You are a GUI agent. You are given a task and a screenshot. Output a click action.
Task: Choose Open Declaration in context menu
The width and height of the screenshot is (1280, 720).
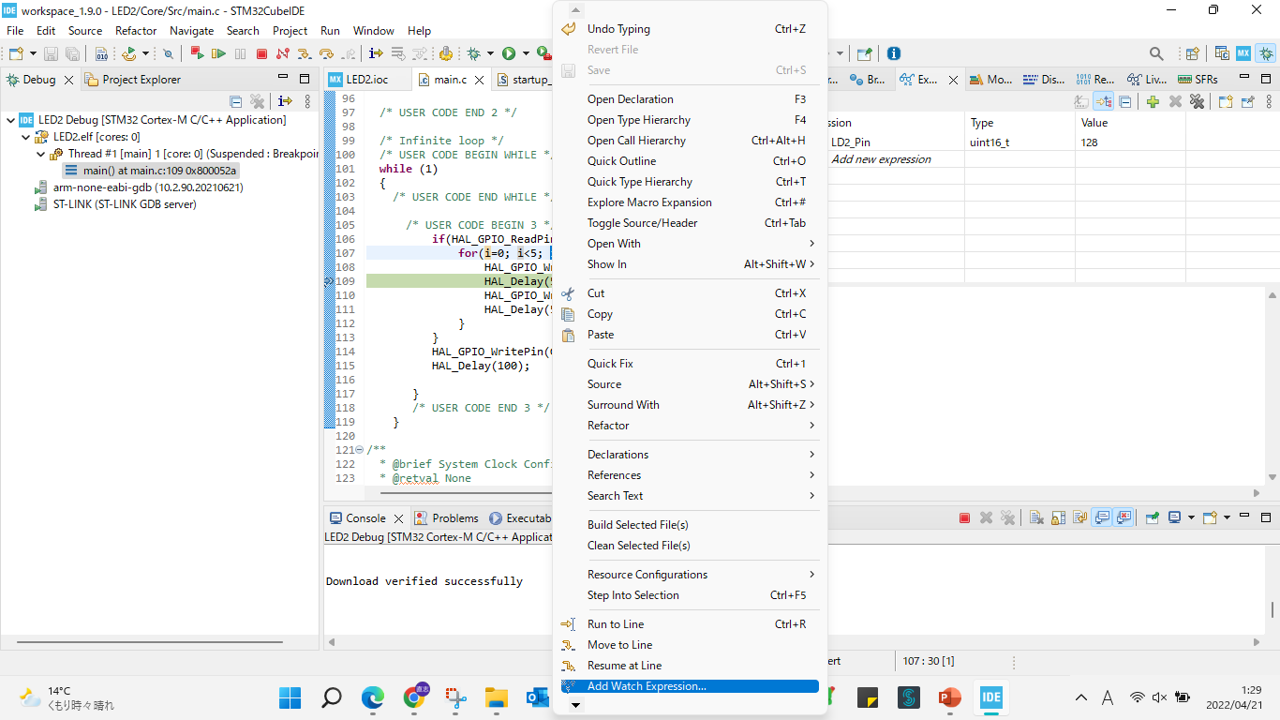point(690,99)
